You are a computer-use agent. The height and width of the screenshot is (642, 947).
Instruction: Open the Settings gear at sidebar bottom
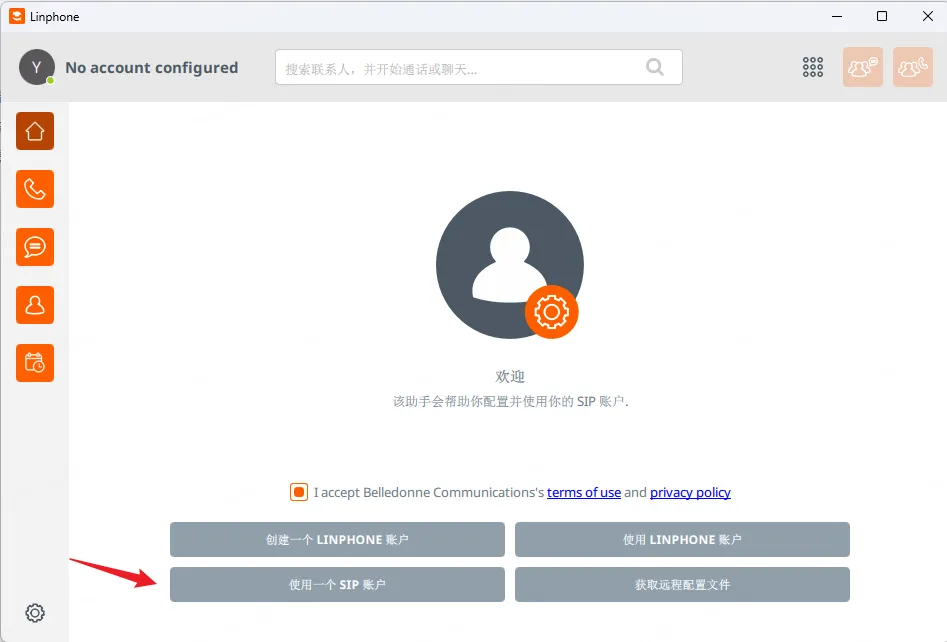coord(35,612)
